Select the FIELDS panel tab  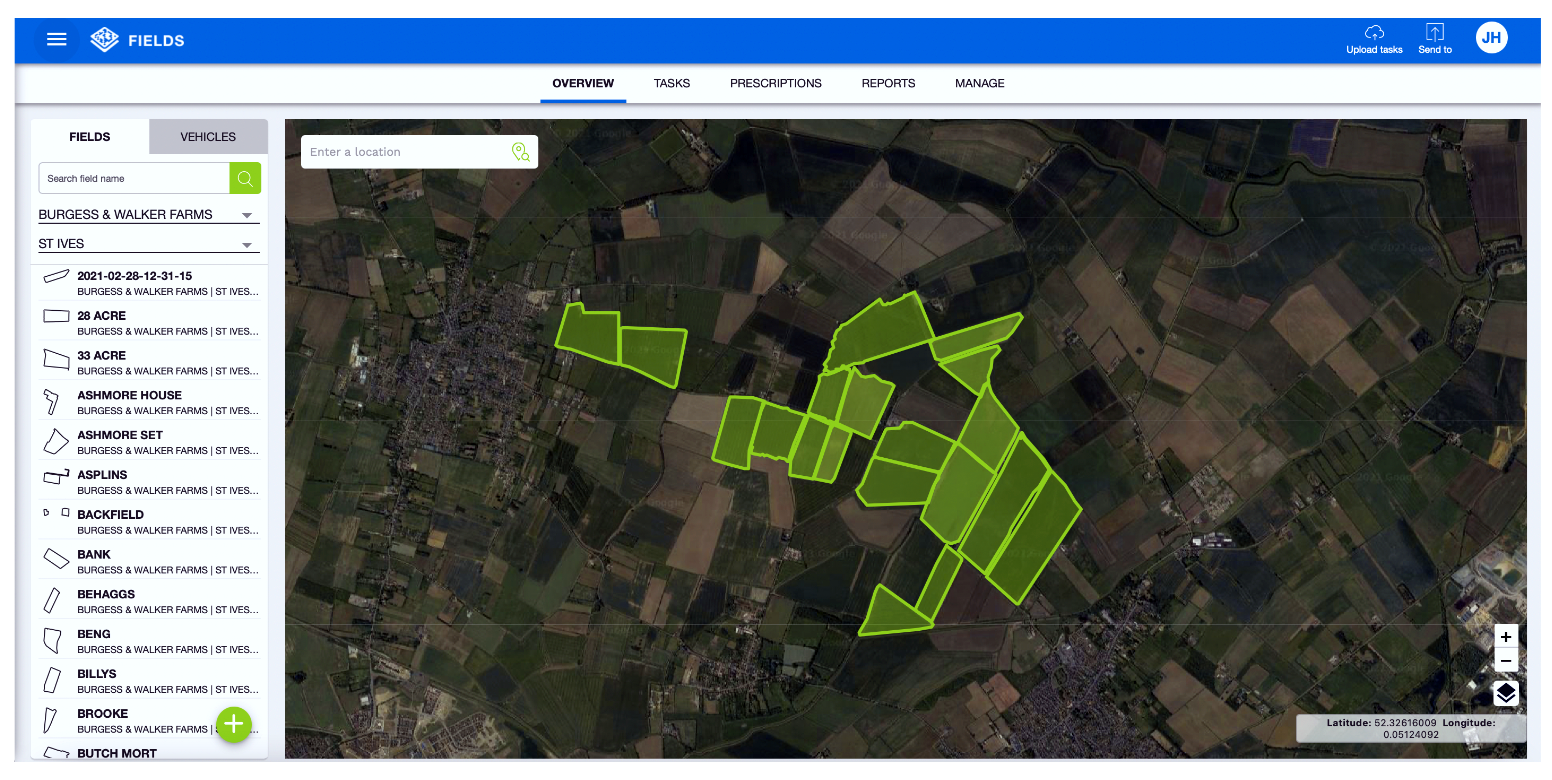click(x=90, y=137)
